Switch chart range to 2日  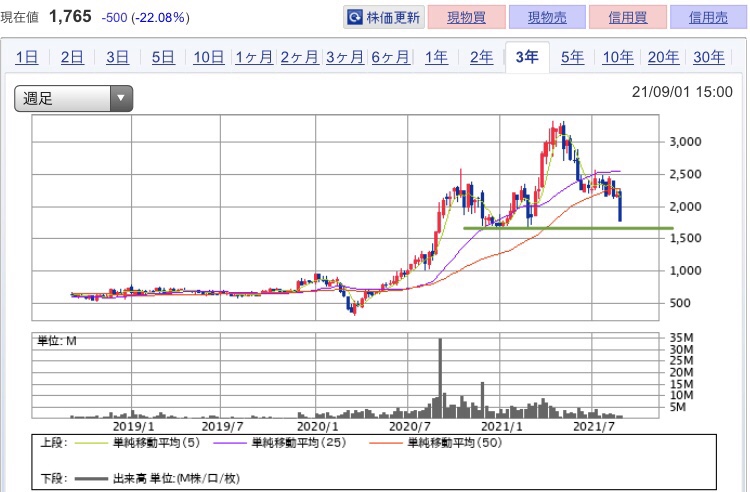[x=72, y=57]
